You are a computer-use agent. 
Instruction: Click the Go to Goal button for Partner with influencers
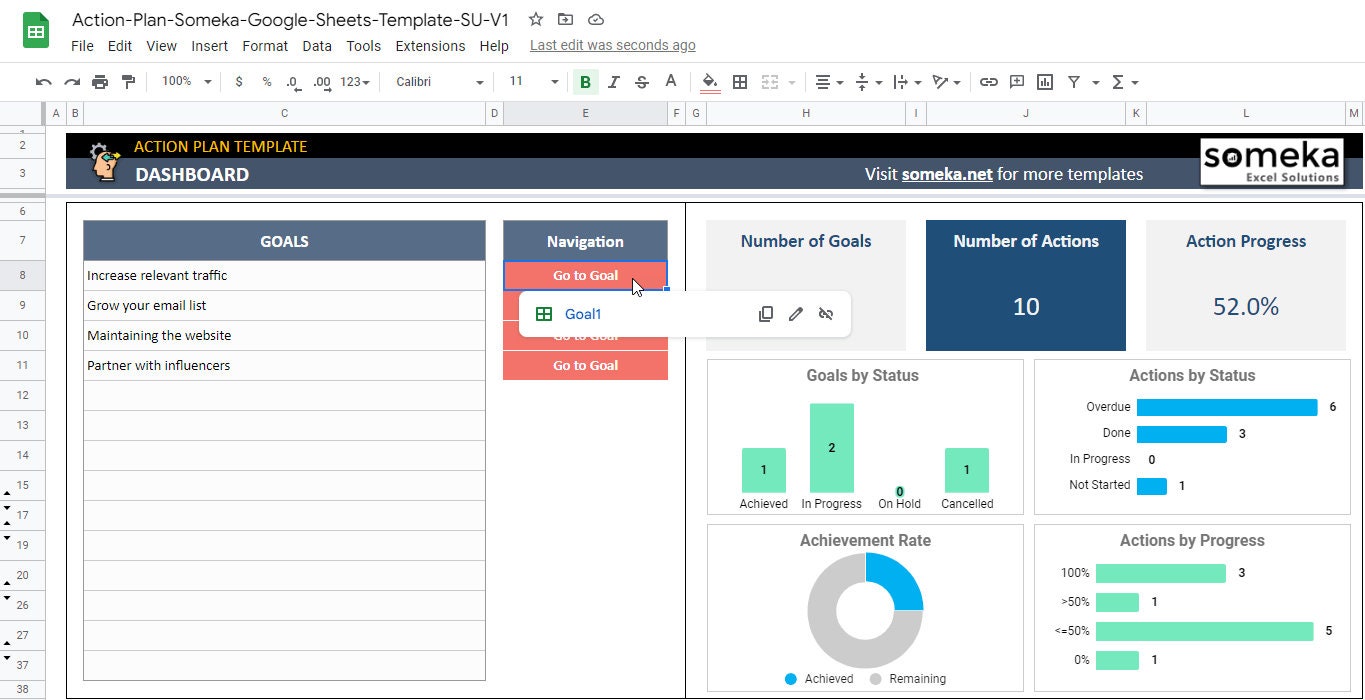point(585,365)
